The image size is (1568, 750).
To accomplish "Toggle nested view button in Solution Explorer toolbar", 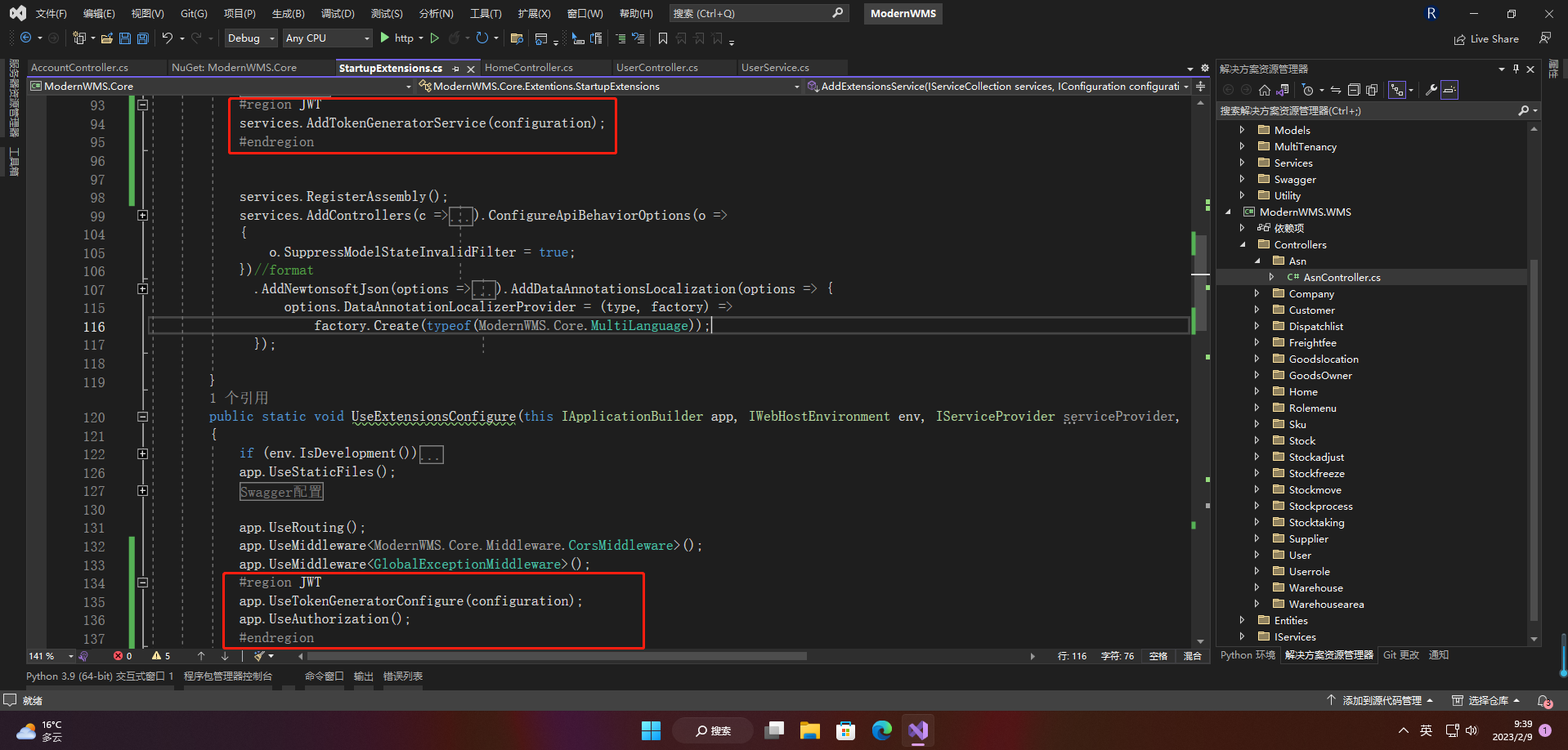I will (x=1397, y=90).
